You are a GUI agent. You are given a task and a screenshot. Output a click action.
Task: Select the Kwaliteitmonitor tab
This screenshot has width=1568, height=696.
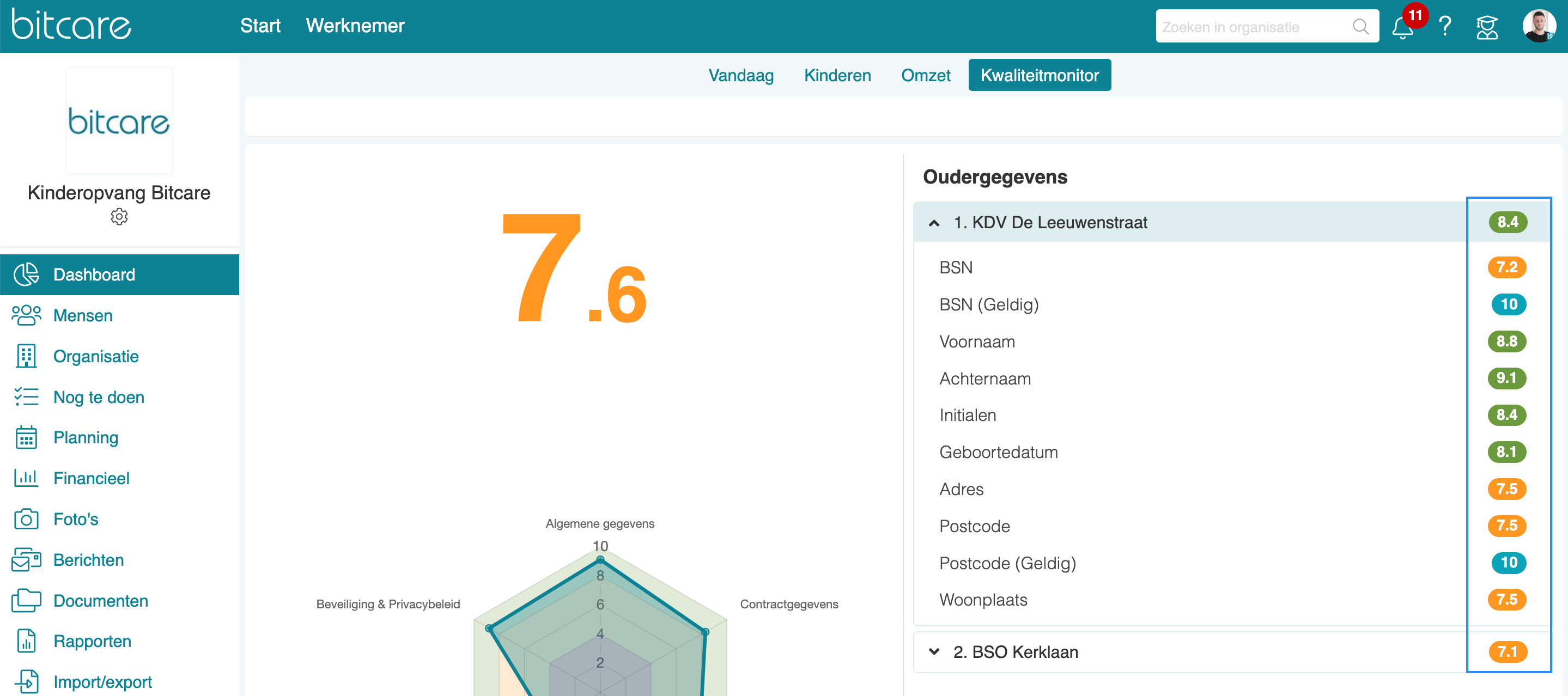pos(1039,75)
